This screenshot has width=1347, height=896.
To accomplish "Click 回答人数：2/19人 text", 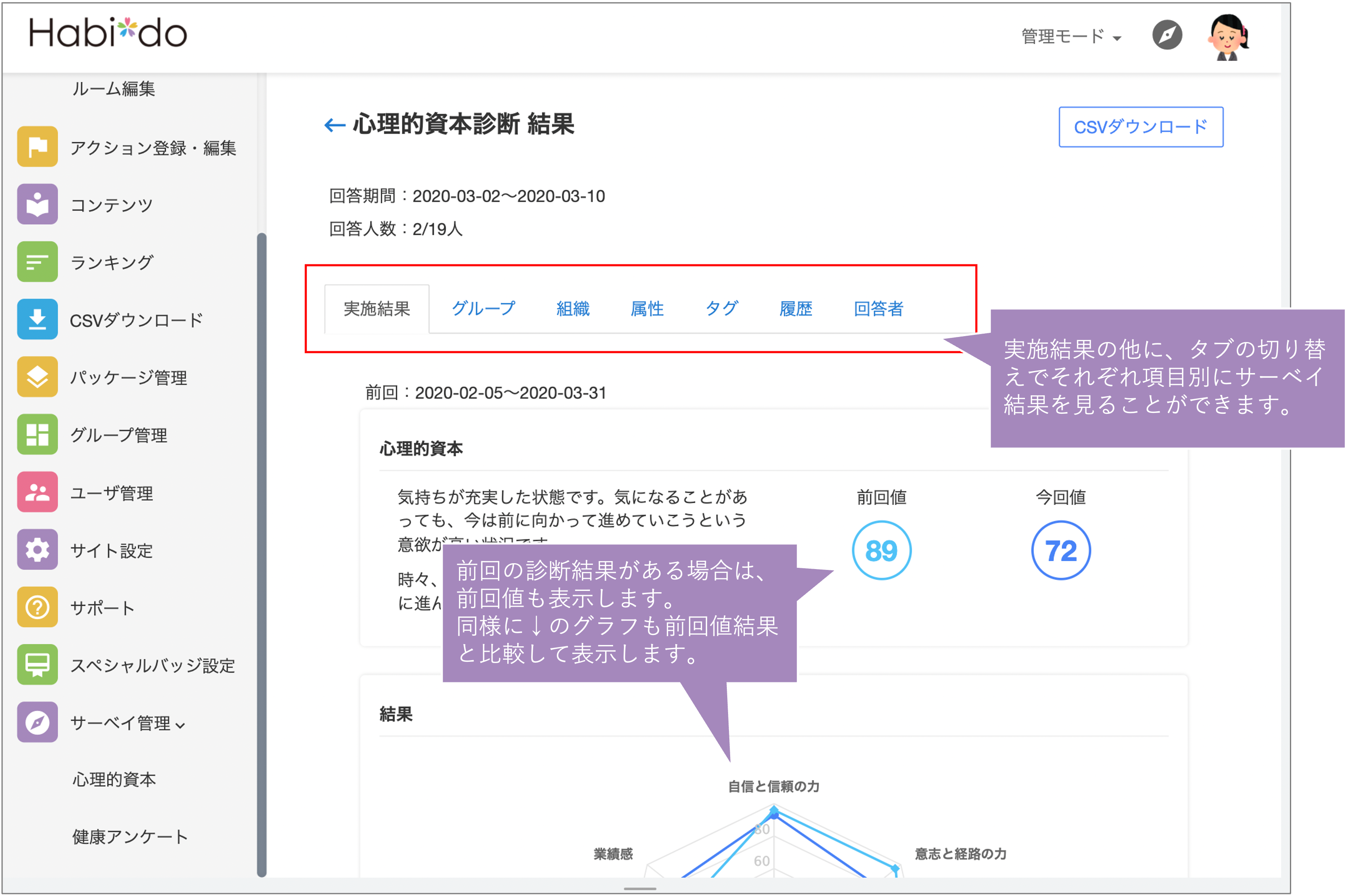I will tap(396, 229).
